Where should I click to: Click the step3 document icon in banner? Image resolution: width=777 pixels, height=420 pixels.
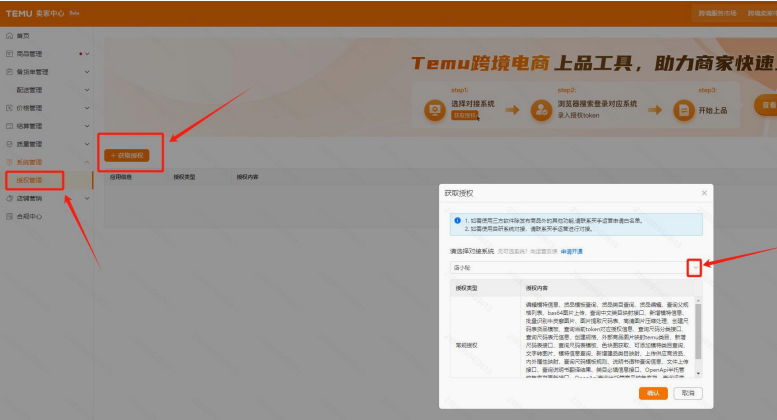click(x=684, y=110)
